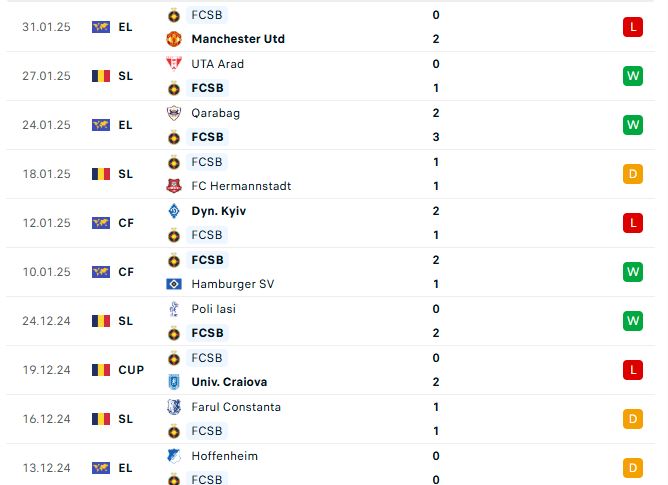Click the red L badge for 31.01.25 match

point(633,27)
